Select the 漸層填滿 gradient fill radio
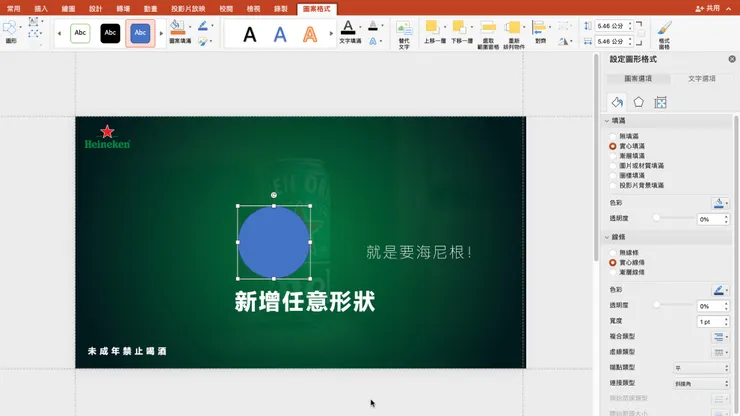 pos(613,156)
